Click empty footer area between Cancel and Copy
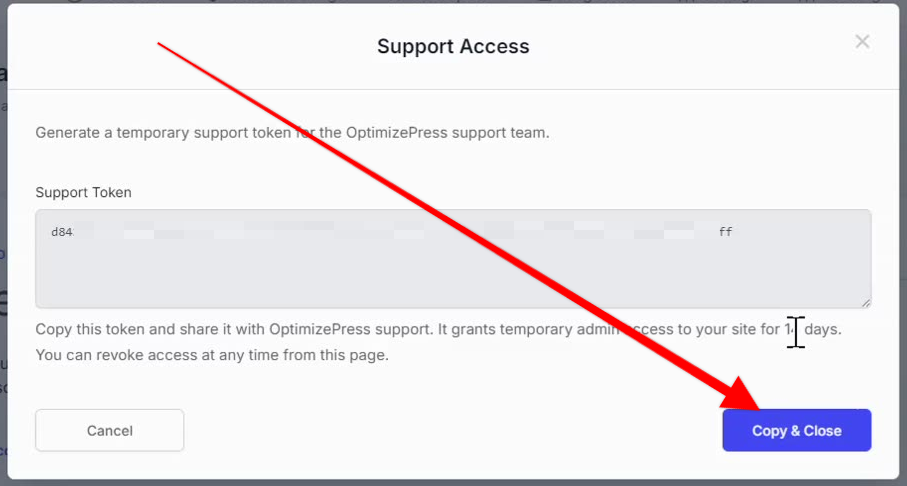The height and width of the screenshot is (486, 907). [453, 430]
